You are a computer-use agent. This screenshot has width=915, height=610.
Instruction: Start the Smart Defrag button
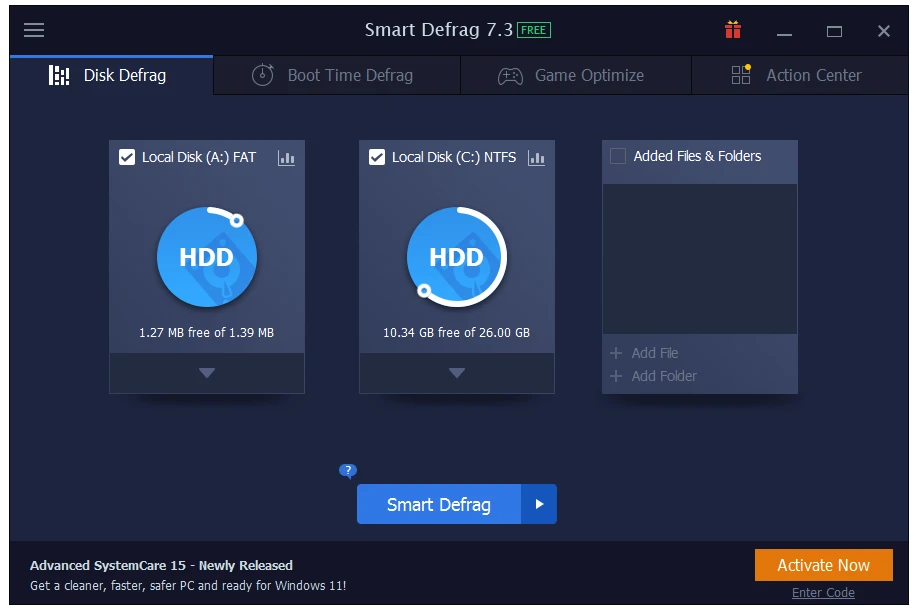439,504
